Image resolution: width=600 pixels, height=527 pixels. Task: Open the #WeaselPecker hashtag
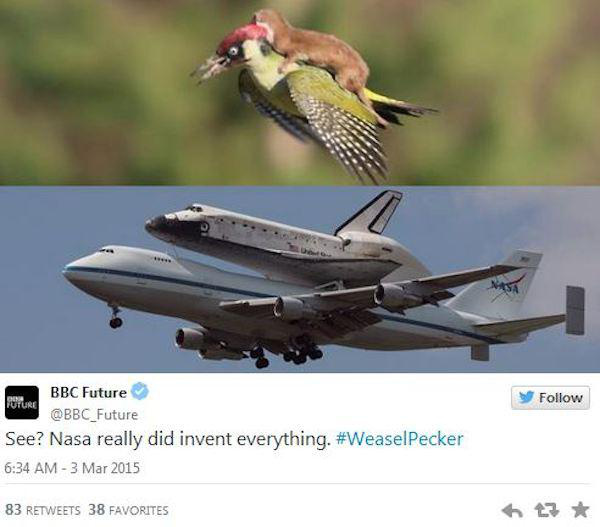(399, 439)
